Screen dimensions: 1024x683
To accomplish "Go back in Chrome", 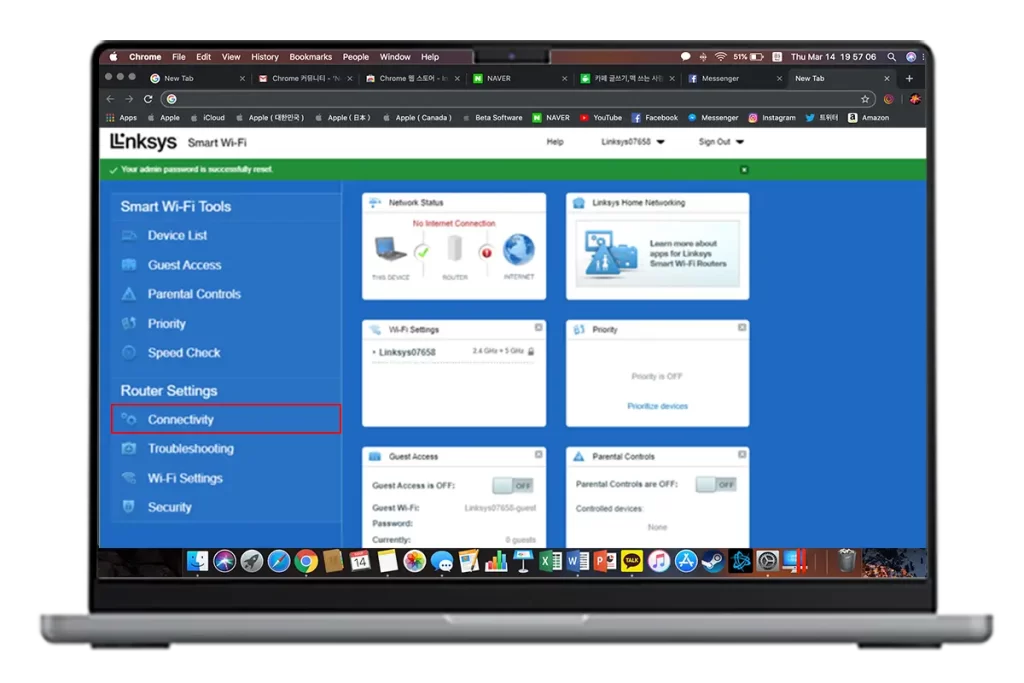I will (x=110, y=99).
